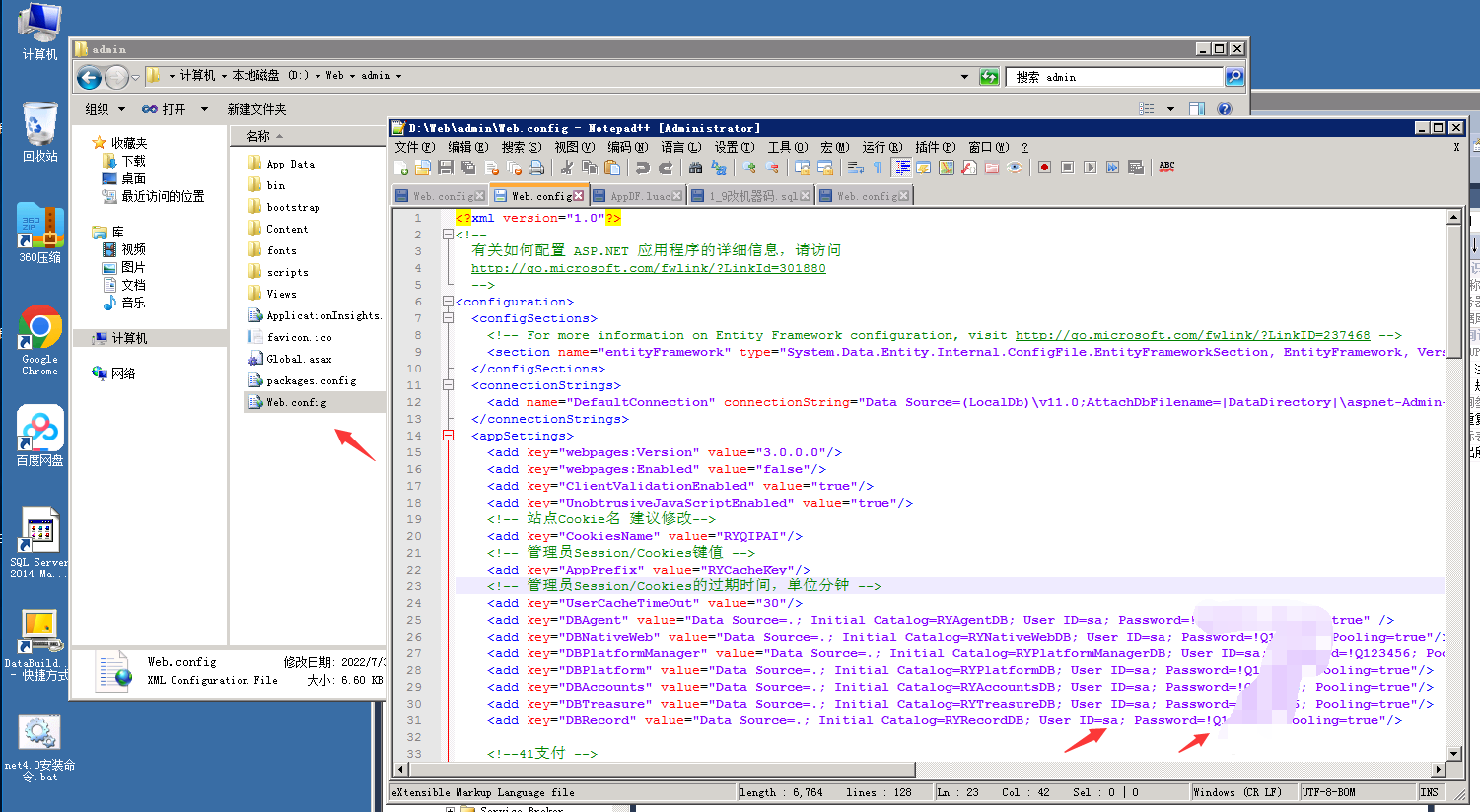Open the 组织 dropdown in Explorer
The width and height of the screenshot is (1480, 812).
point(106,109)
